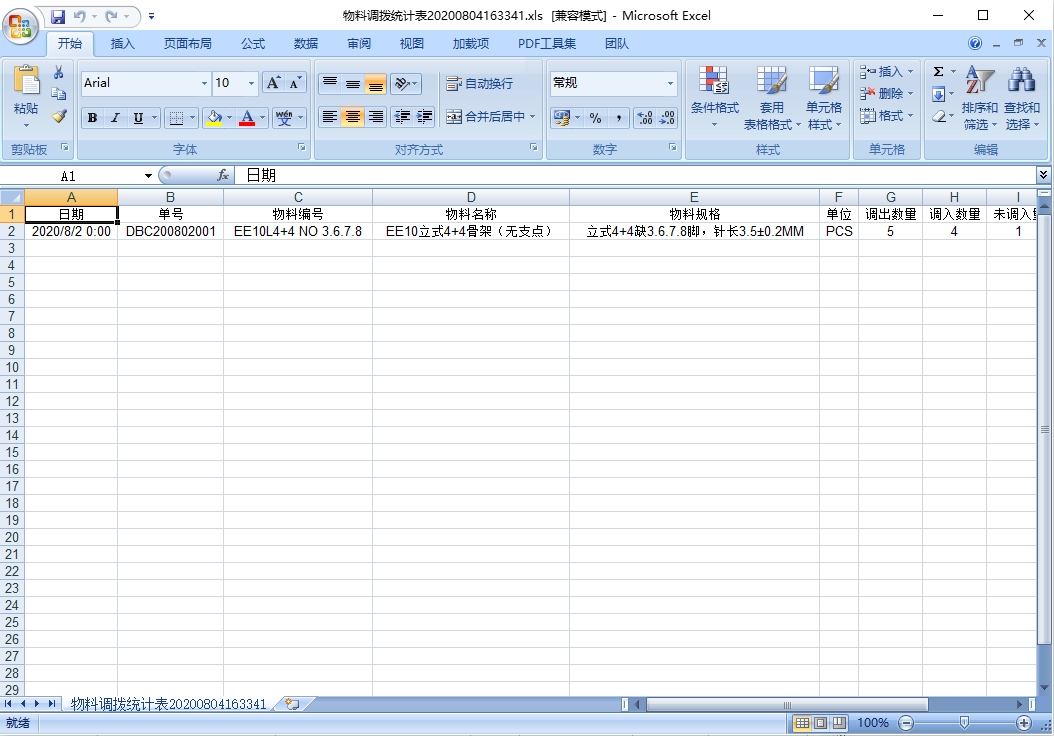1054x736 pixels.
Task: Click the Save icon in quick access toolbar
Action: click(58, 16)
